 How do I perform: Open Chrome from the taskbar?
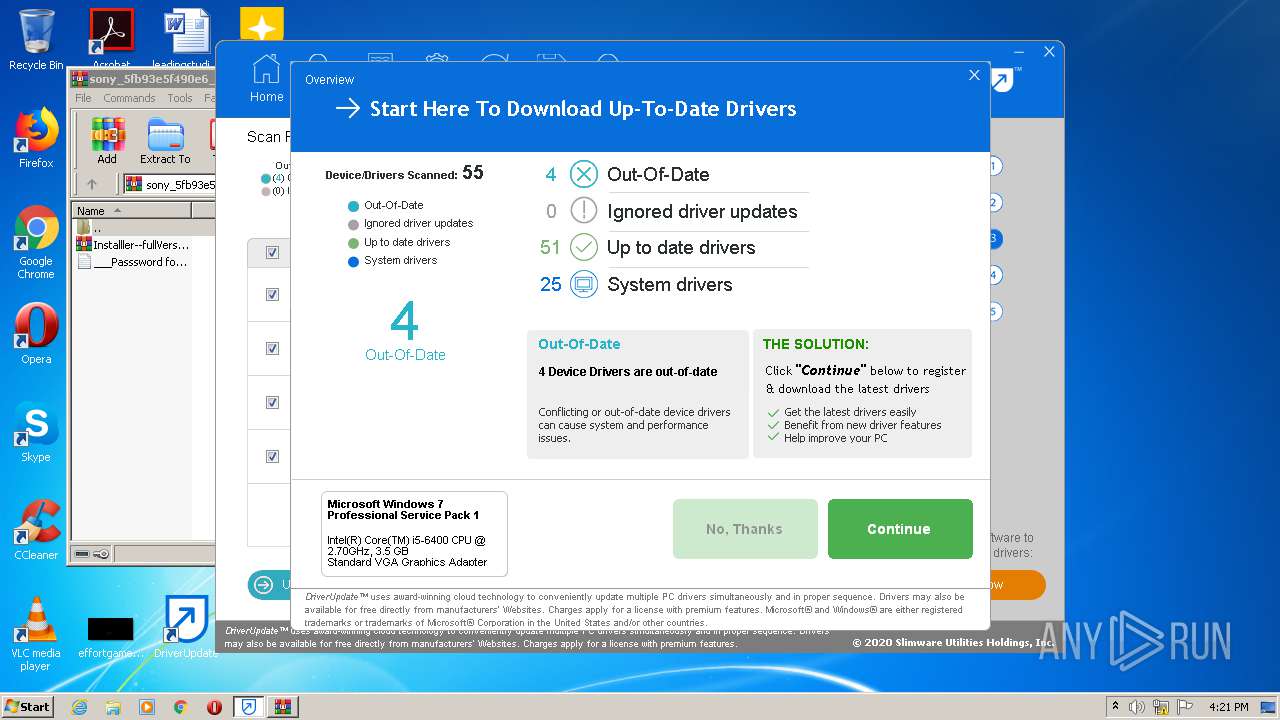[x=181, y=706]
